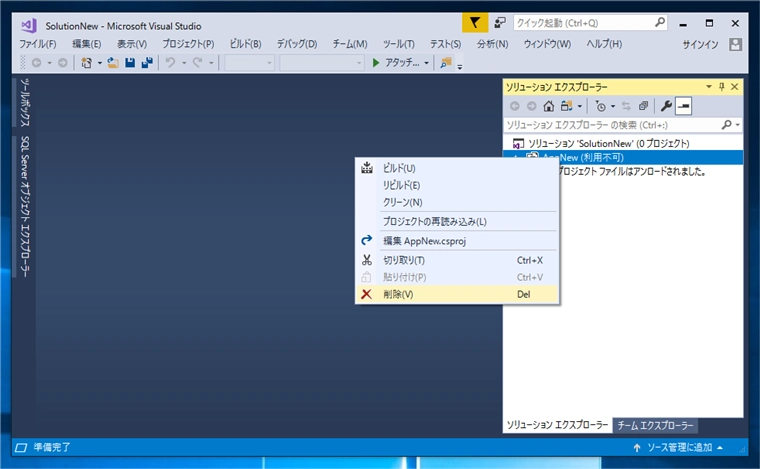The width and height of the screenshot is (760, 469).
Task: Open the デバッグ(D) menu
Action: tap(297, 44)
